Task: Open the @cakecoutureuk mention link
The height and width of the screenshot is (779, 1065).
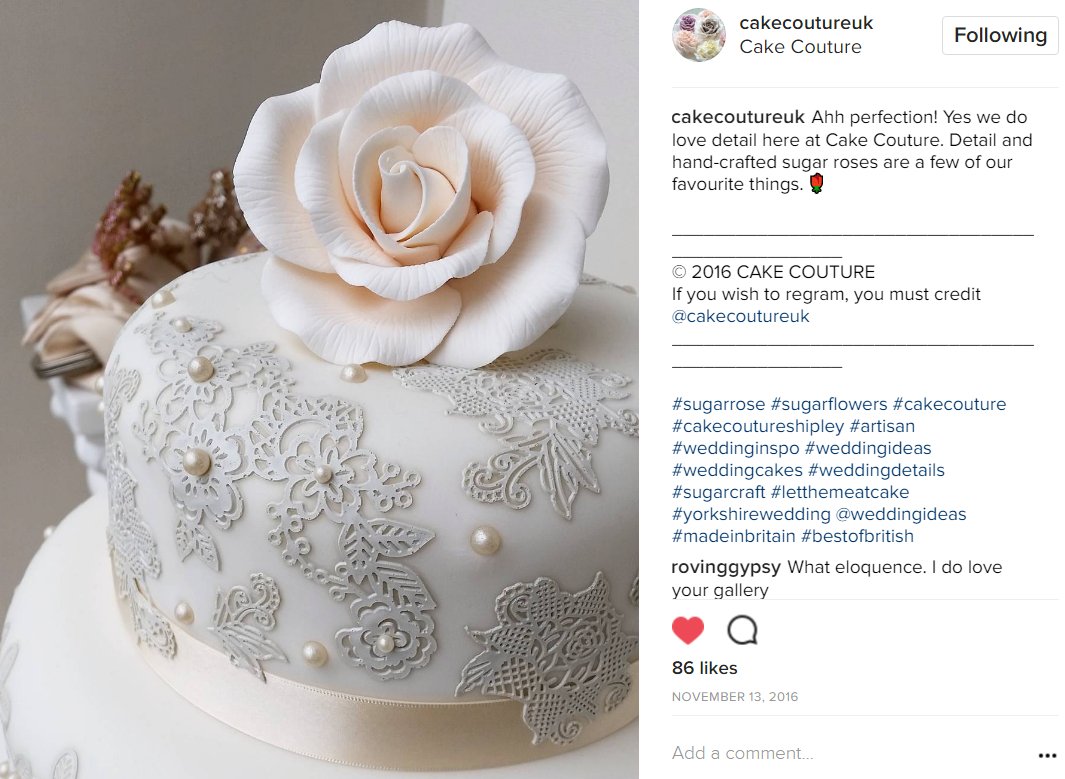Action: click(740, 316)
